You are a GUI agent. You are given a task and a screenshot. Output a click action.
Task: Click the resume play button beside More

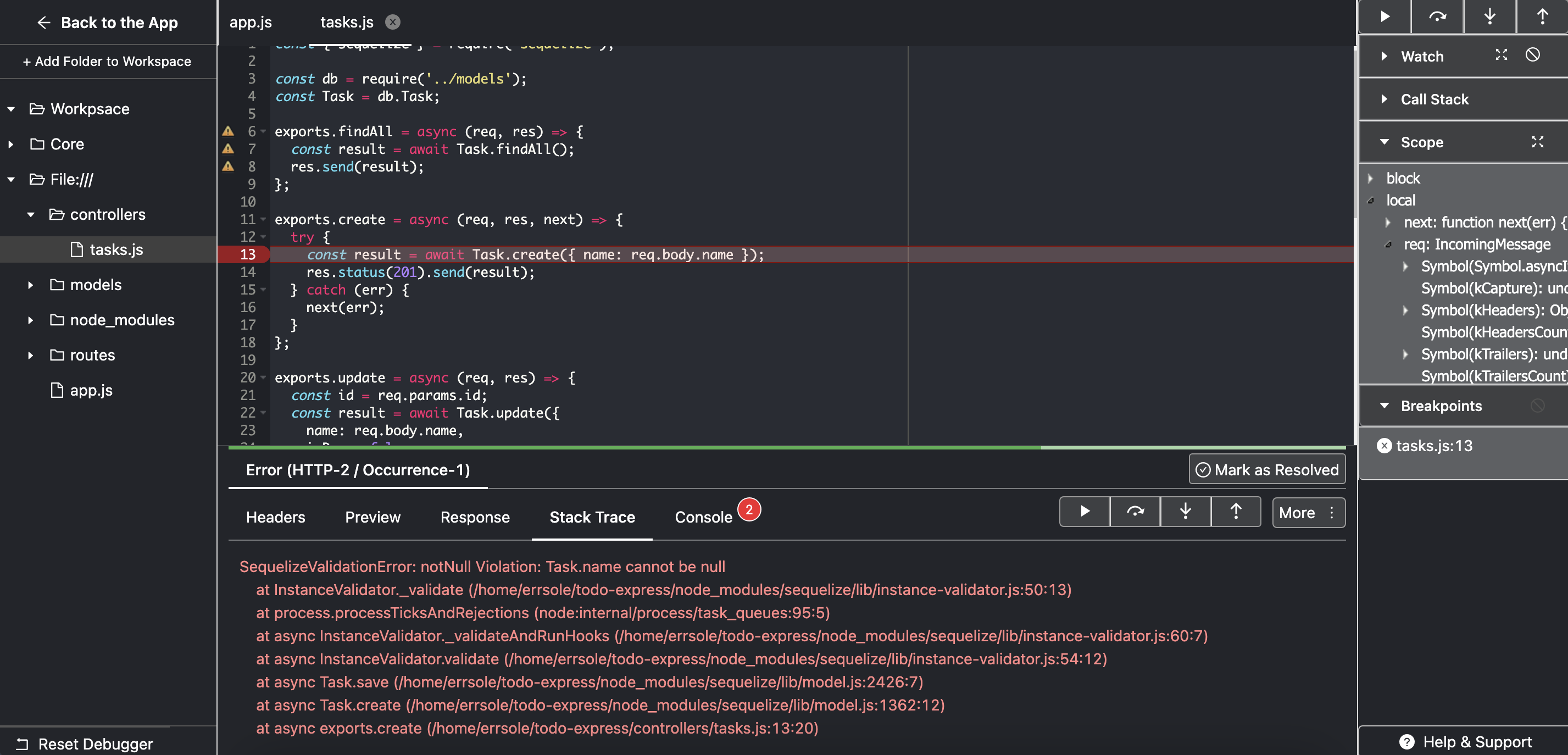tap(1085, 512)
